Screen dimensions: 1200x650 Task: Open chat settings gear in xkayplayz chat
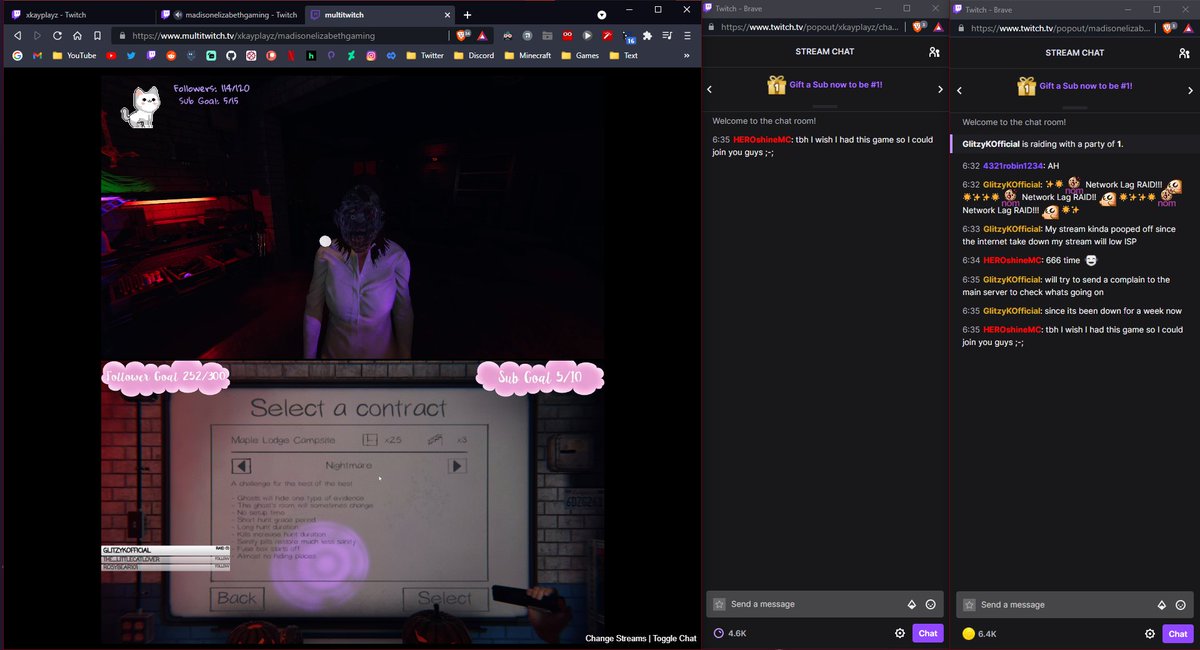click(900, 633)
